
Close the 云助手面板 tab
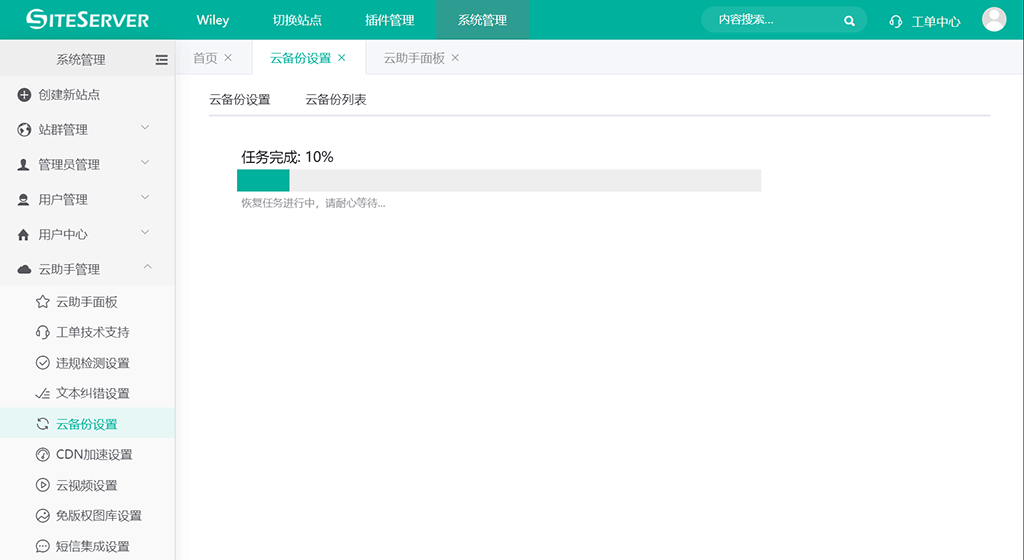tap(455, 58)
